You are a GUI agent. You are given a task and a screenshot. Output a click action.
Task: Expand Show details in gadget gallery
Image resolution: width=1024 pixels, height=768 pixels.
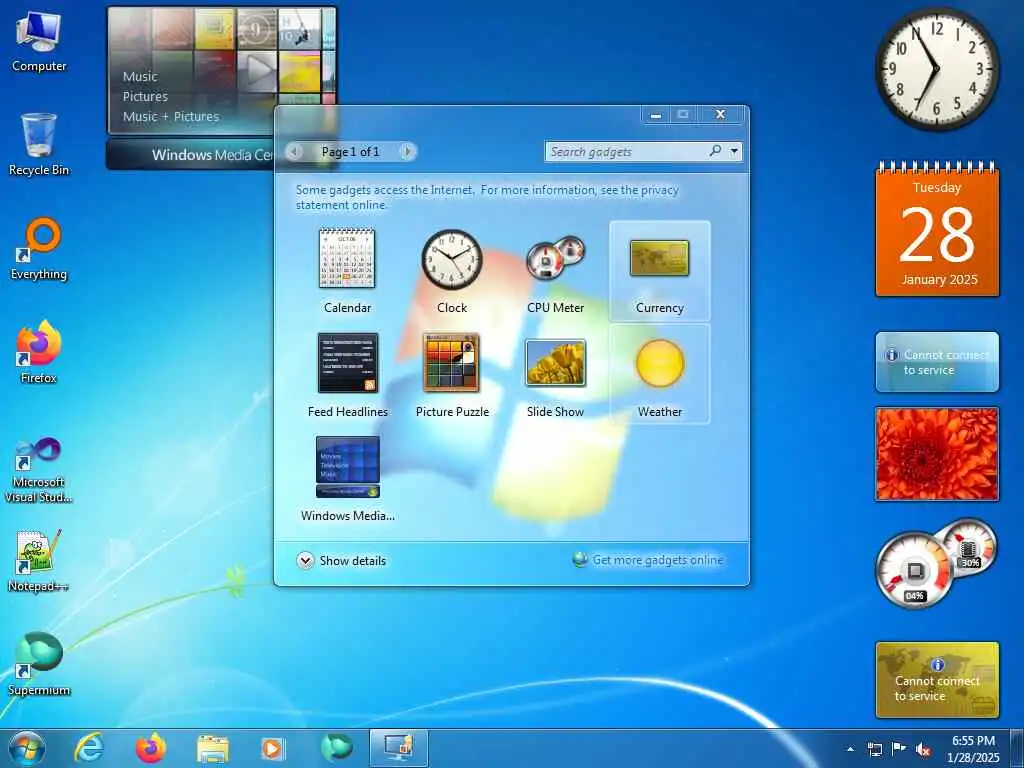(x=341, y=560)
